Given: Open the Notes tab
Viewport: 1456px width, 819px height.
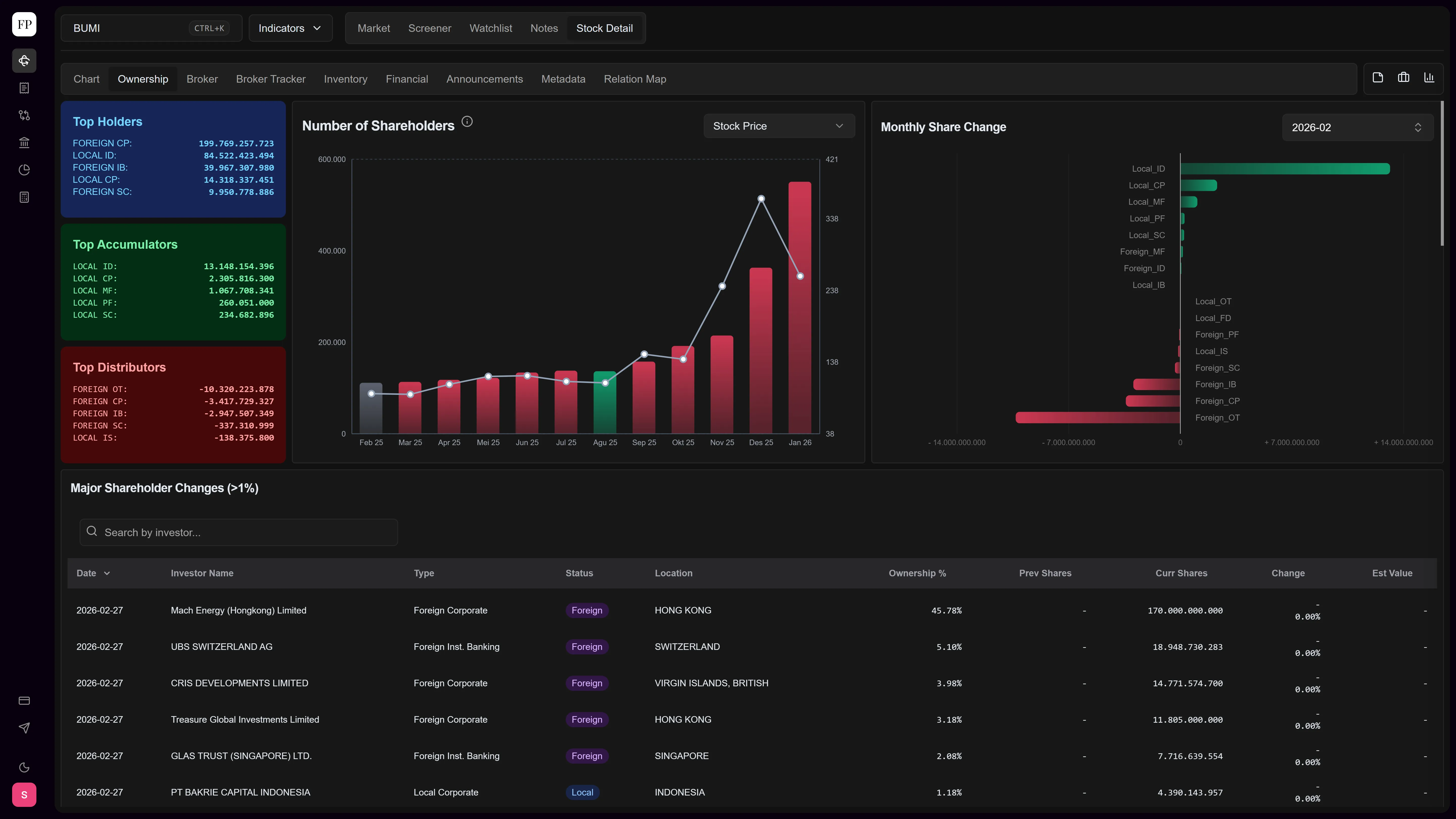Looking at the screenshot, I should point(544,28).
